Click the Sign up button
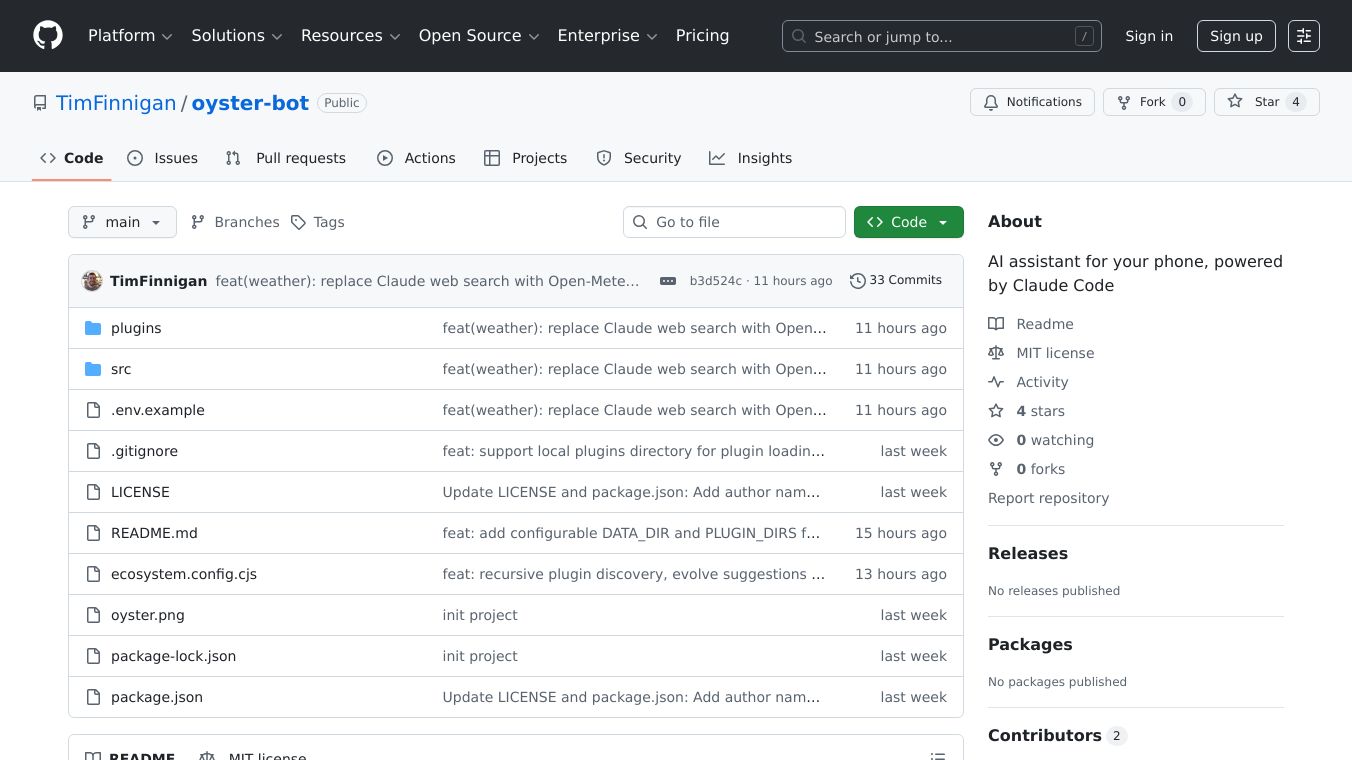 1235,36
